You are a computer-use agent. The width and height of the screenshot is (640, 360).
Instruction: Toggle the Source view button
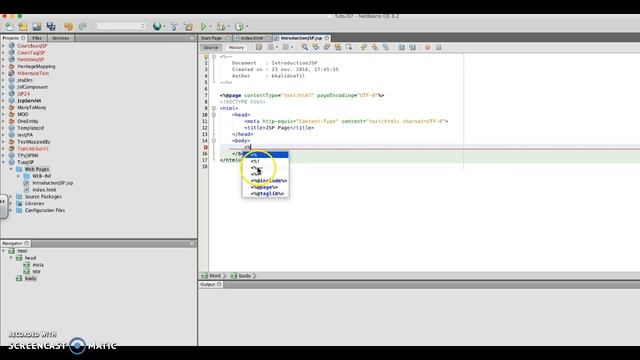point(211,48)
